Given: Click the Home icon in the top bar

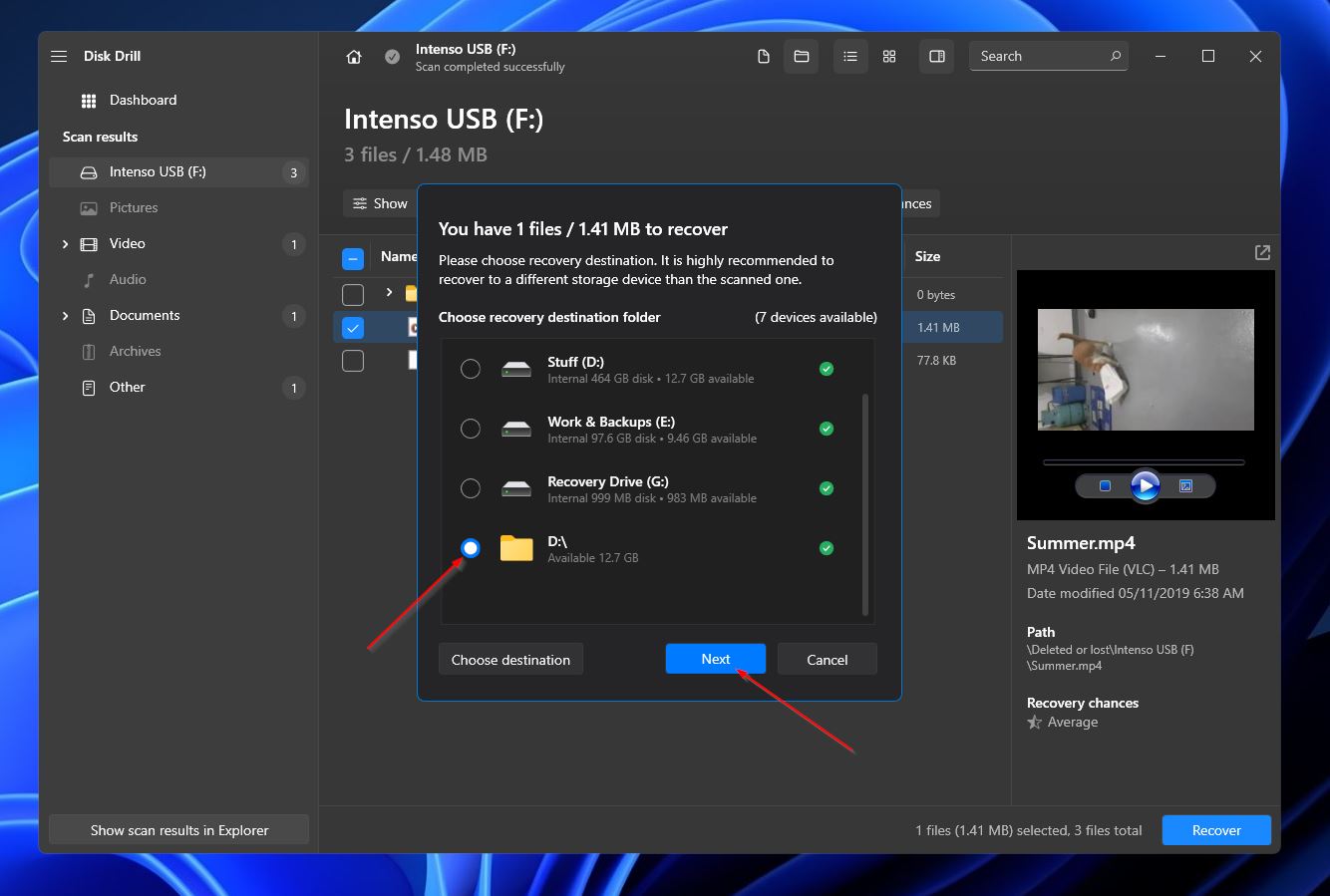Looking at the screenshot, I should pyautogui.click(x=354, y=57).
